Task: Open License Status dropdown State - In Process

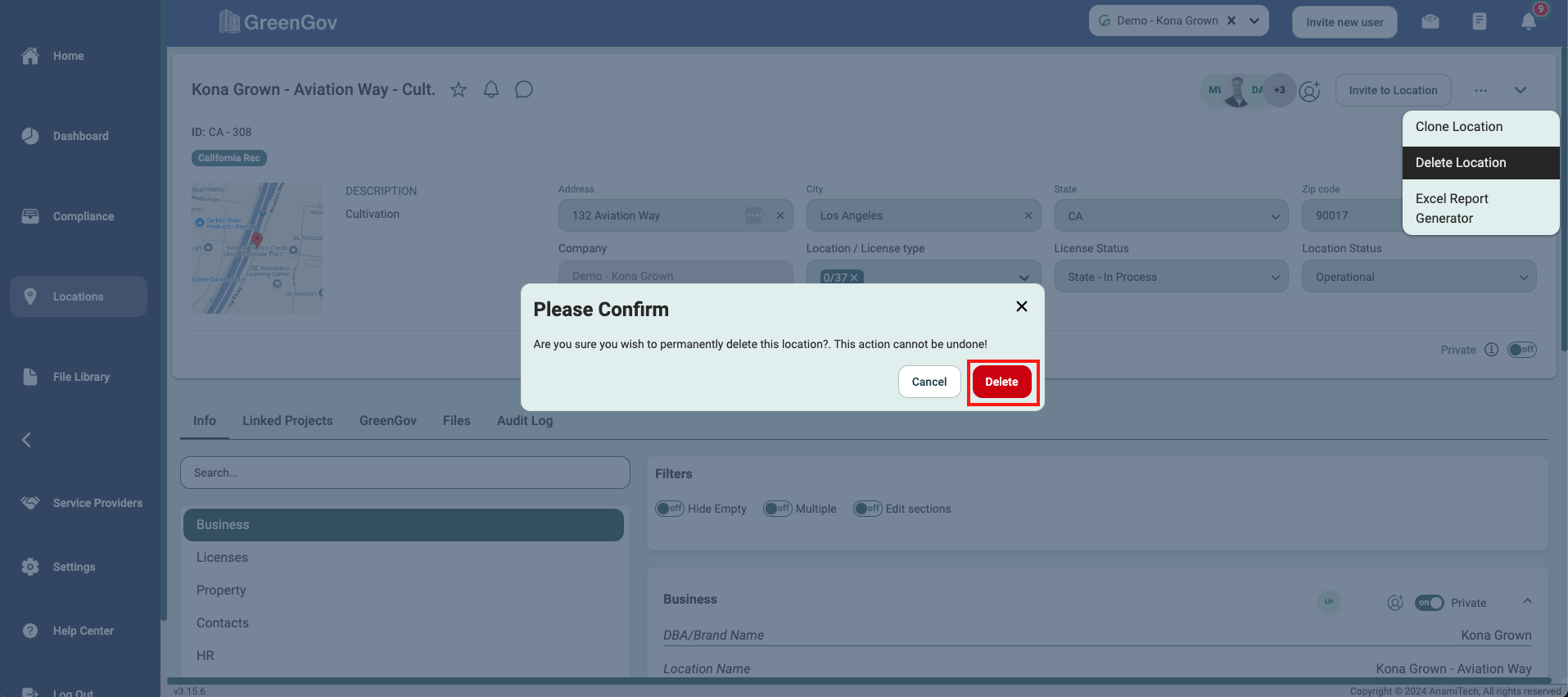Action: coord(1171,277)
